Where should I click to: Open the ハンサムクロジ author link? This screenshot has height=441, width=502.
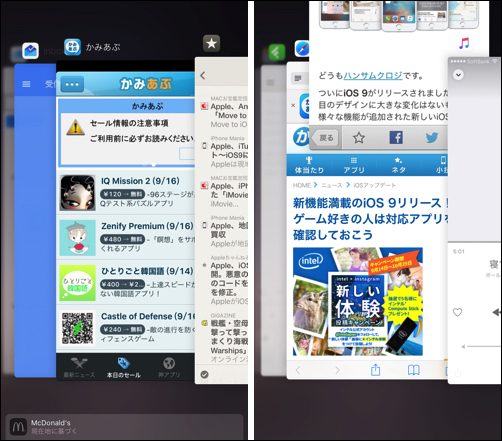point(373,76)
